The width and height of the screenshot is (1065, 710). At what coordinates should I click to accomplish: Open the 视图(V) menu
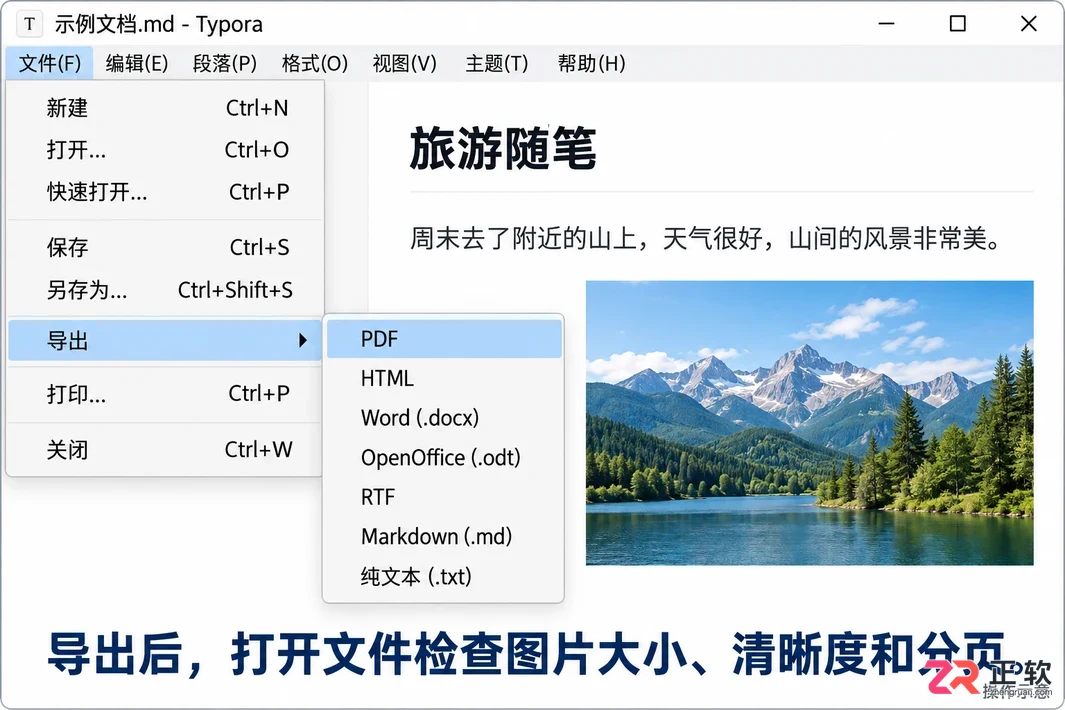click(404, 63)
